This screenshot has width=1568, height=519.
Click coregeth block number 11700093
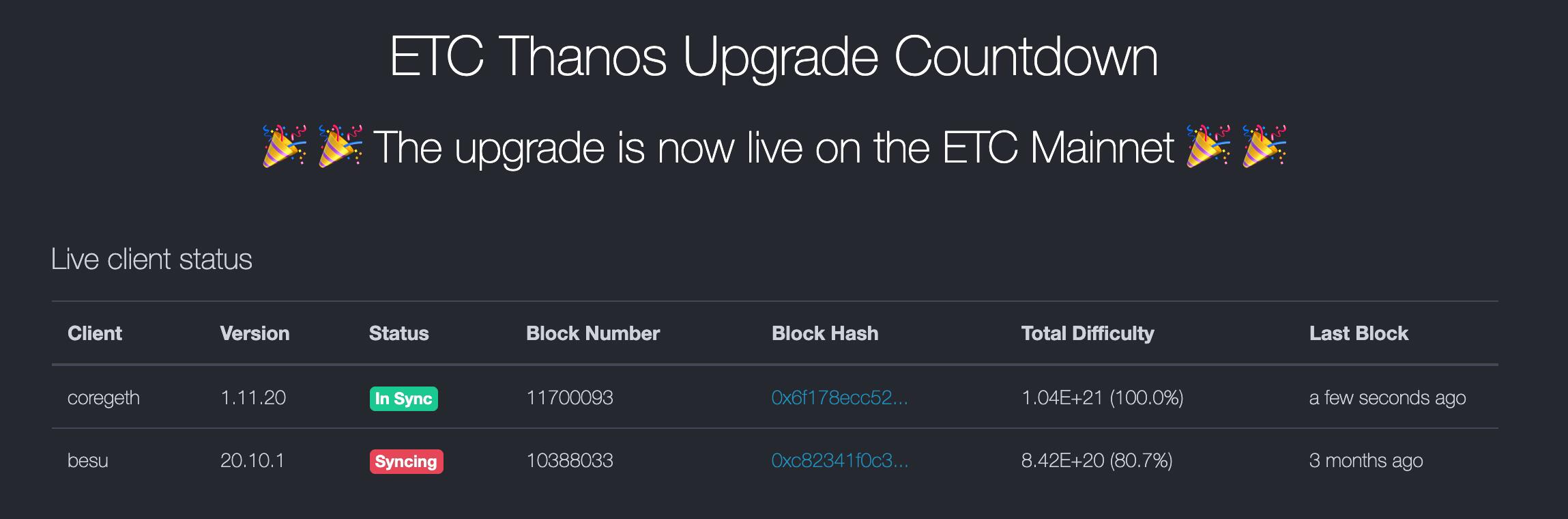tap(570, 398)
